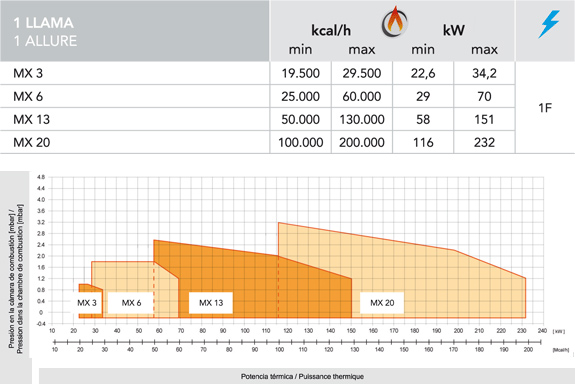Click the 1F electrical phase cell
The height and width of the screenshot is (388, 575).
click(545, 108)
